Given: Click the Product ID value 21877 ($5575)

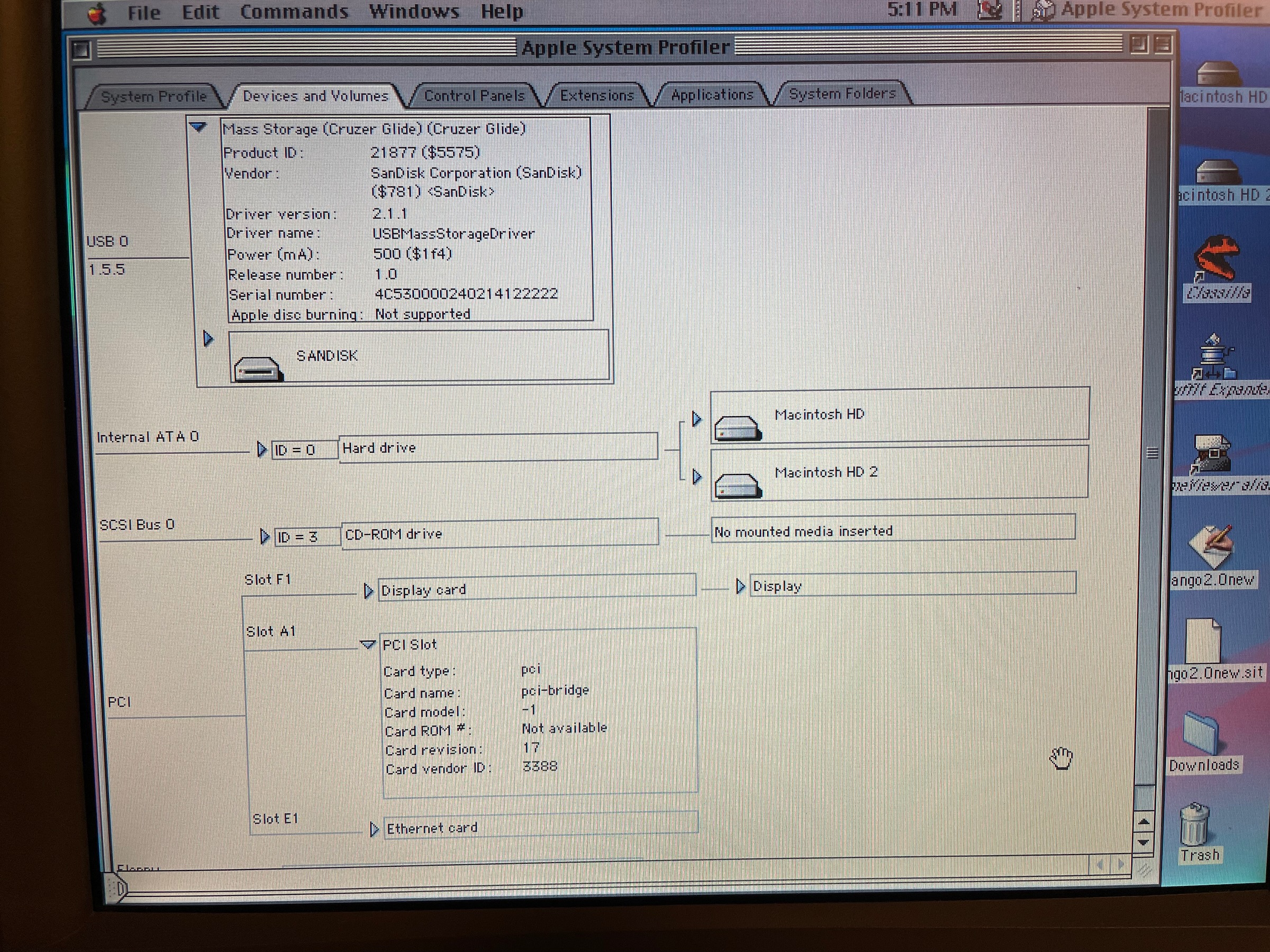Looking at the screenshot, I should [x=425, y=152].
